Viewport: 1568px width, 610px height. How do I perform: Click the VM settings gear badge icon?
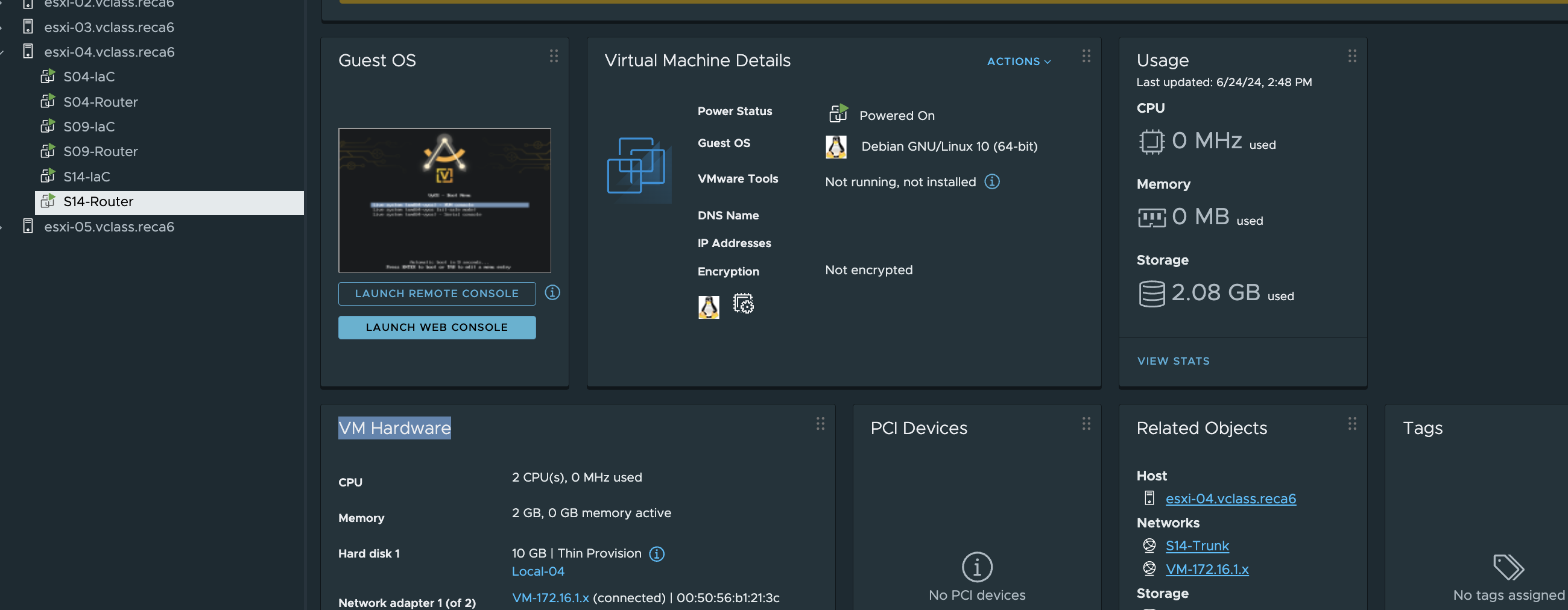[743, 303]
